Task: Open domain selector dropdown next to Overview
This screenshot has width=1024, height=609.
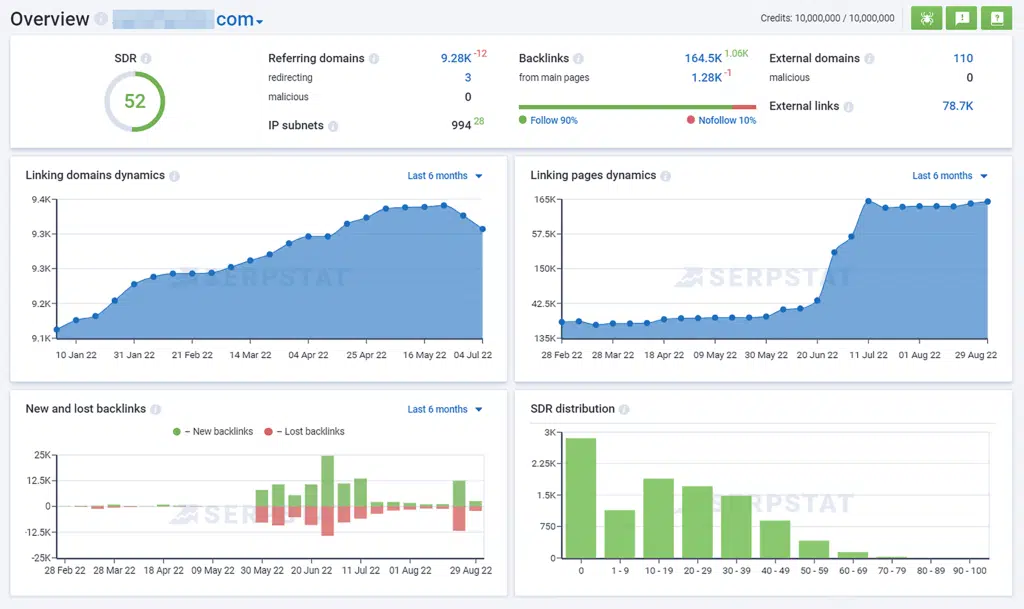Action: click(x=259, y=21)
